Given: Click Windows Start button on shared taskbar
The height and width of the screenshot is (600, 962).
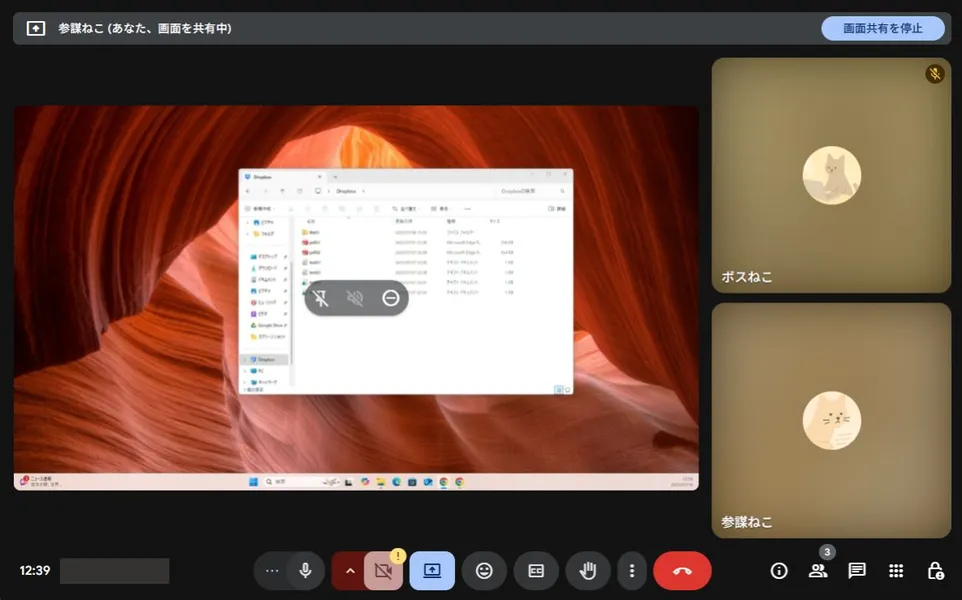Looking at the screenshot, I should point(253,482).
